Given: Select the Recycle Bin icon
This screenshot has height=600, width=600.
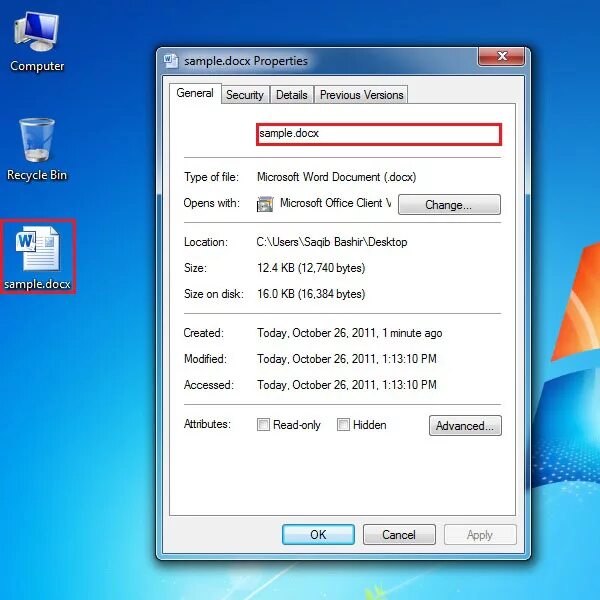Looking at the screenshot, I should click(37, 149).
